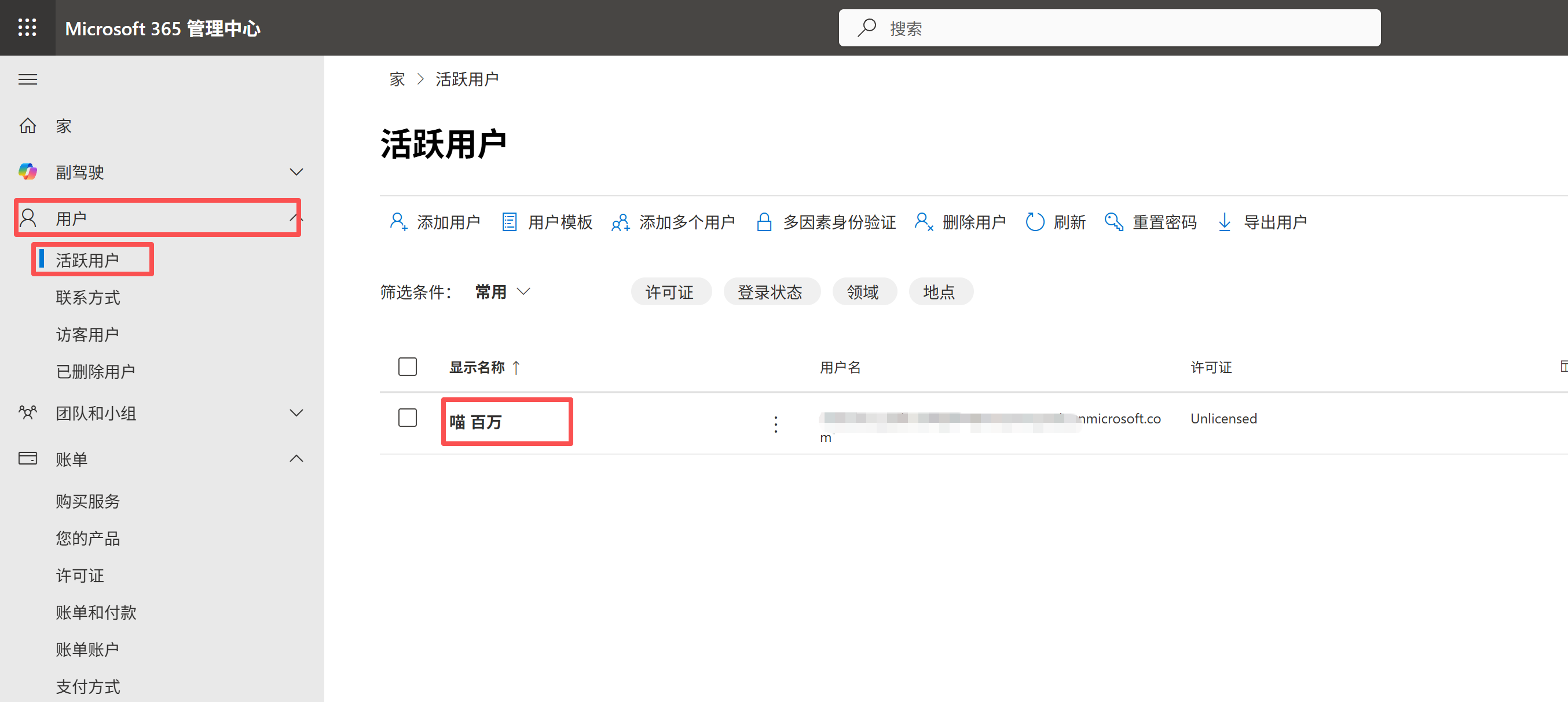Click the 家 breadcrumb link

[397, 79]
